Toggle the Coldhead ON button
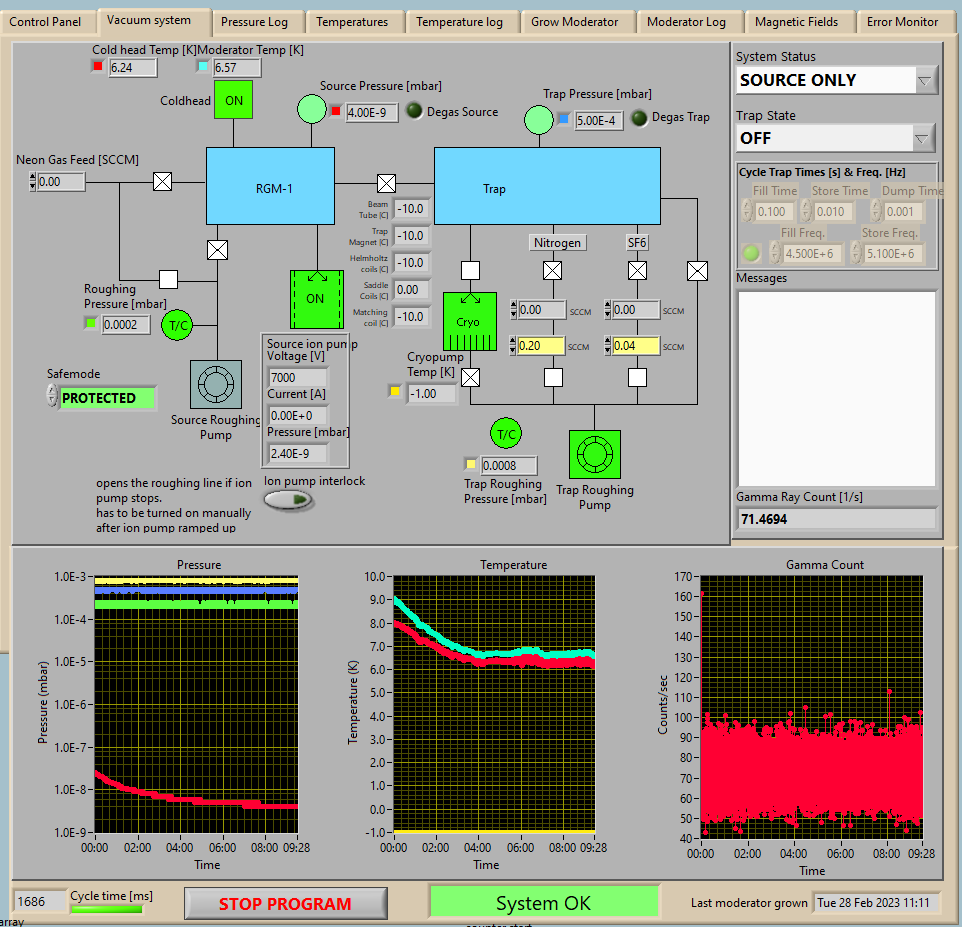Screen dimensions: 962x927 pos(233,100)
